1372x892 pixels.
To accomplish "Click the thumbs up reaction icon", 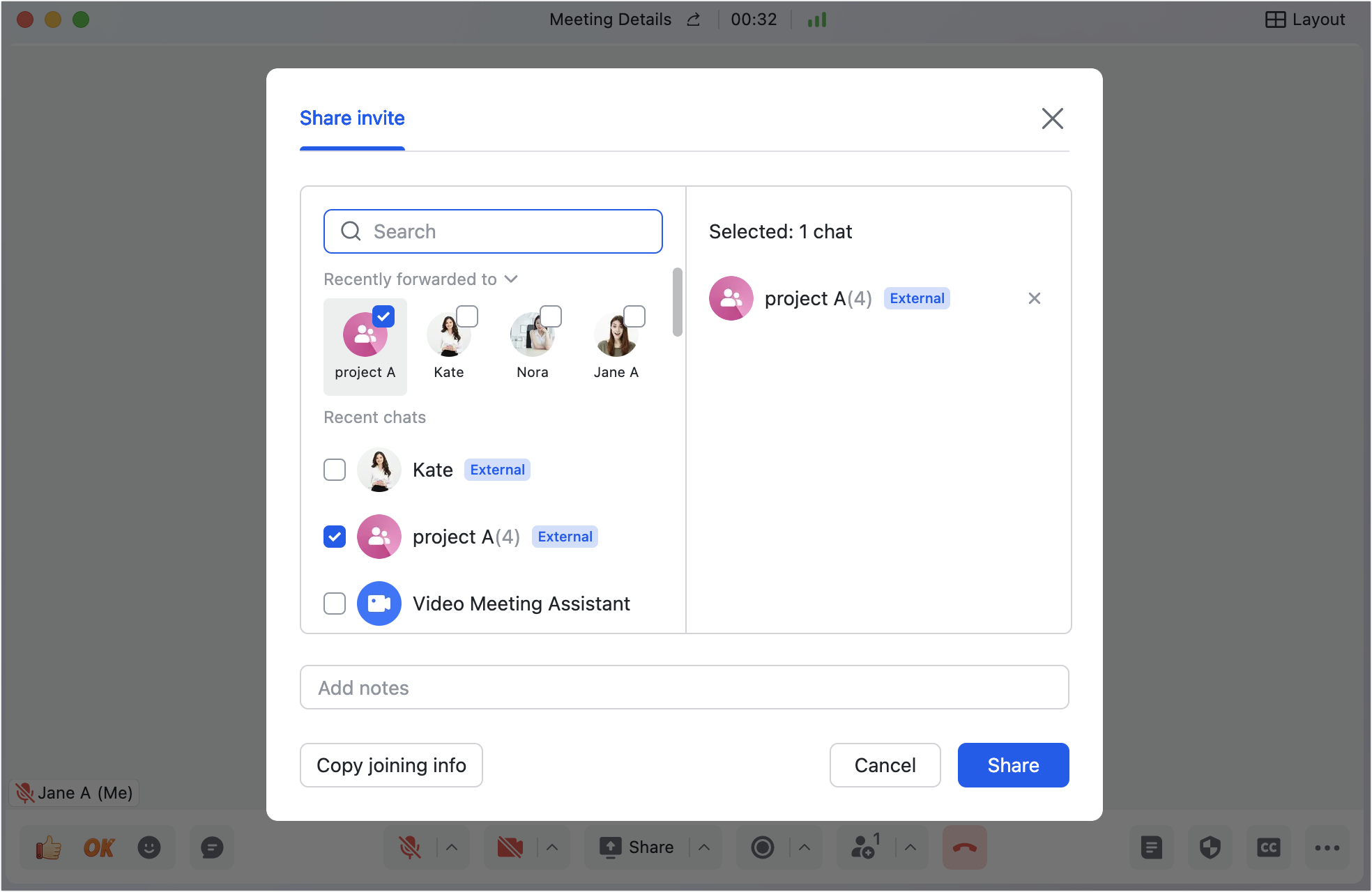I will [49, 847].
